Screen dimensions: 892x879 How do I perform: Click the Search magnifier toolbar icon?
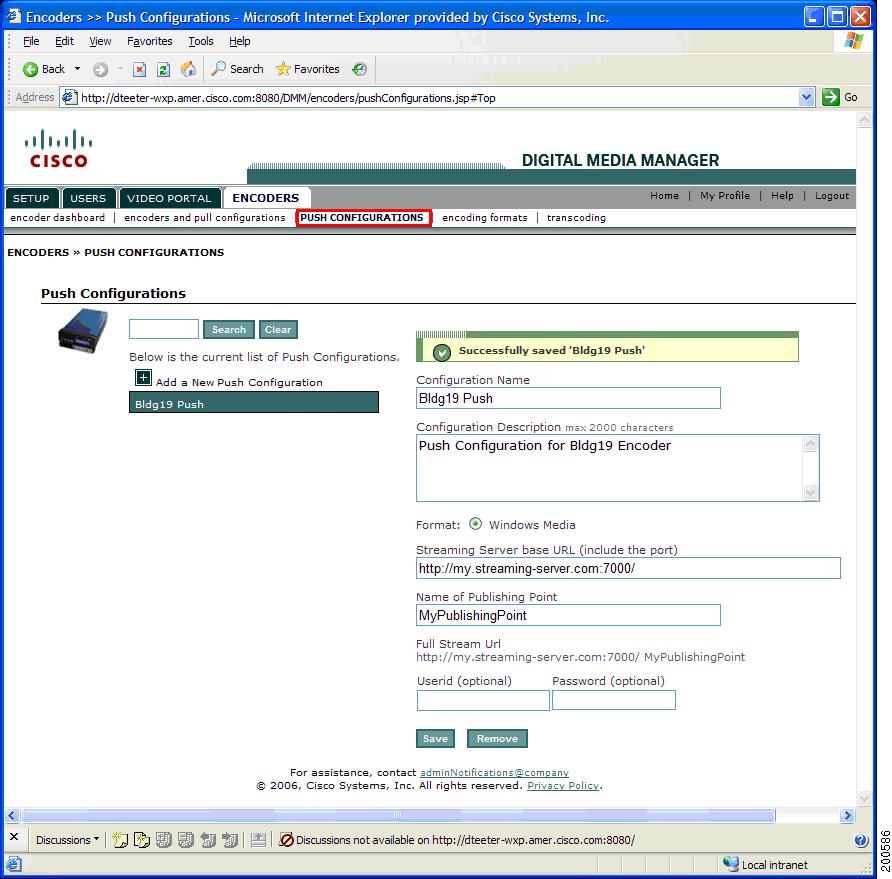click(x=218, y=69)
